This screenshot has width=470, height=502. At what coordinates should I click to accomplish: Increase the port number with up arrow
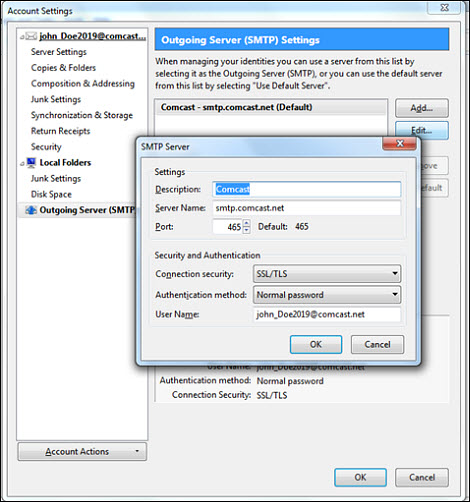pyautogui.click(x=246, y=223)
